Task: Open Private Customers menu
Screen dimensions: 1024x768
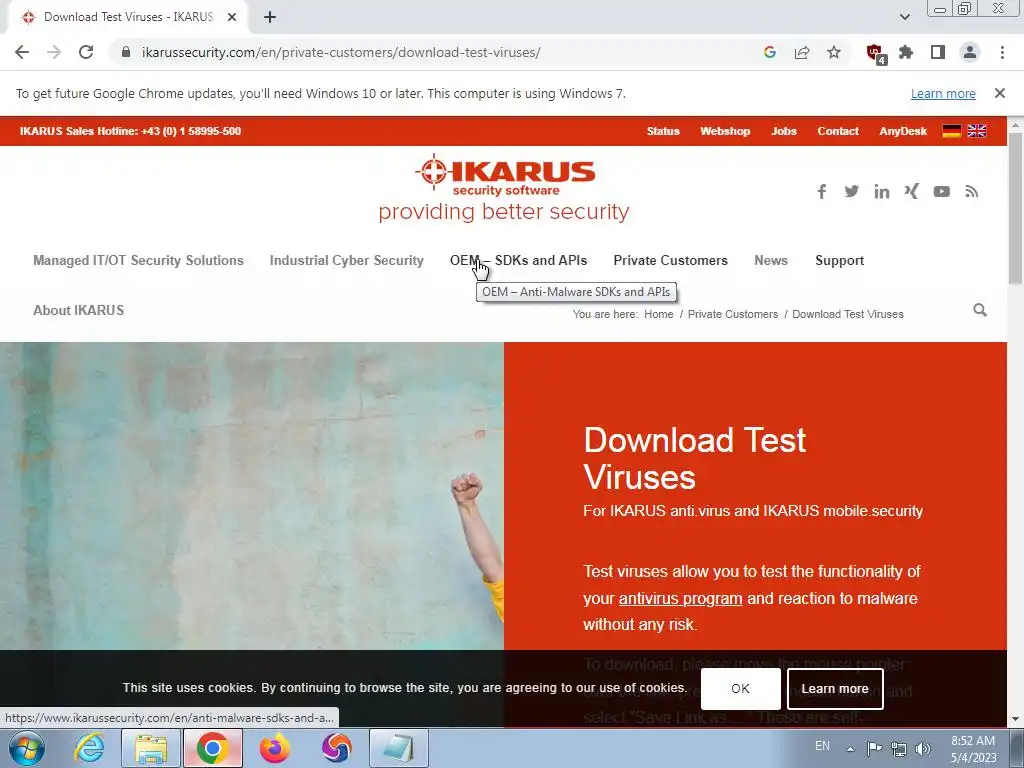Action: [x=670, y=260]
